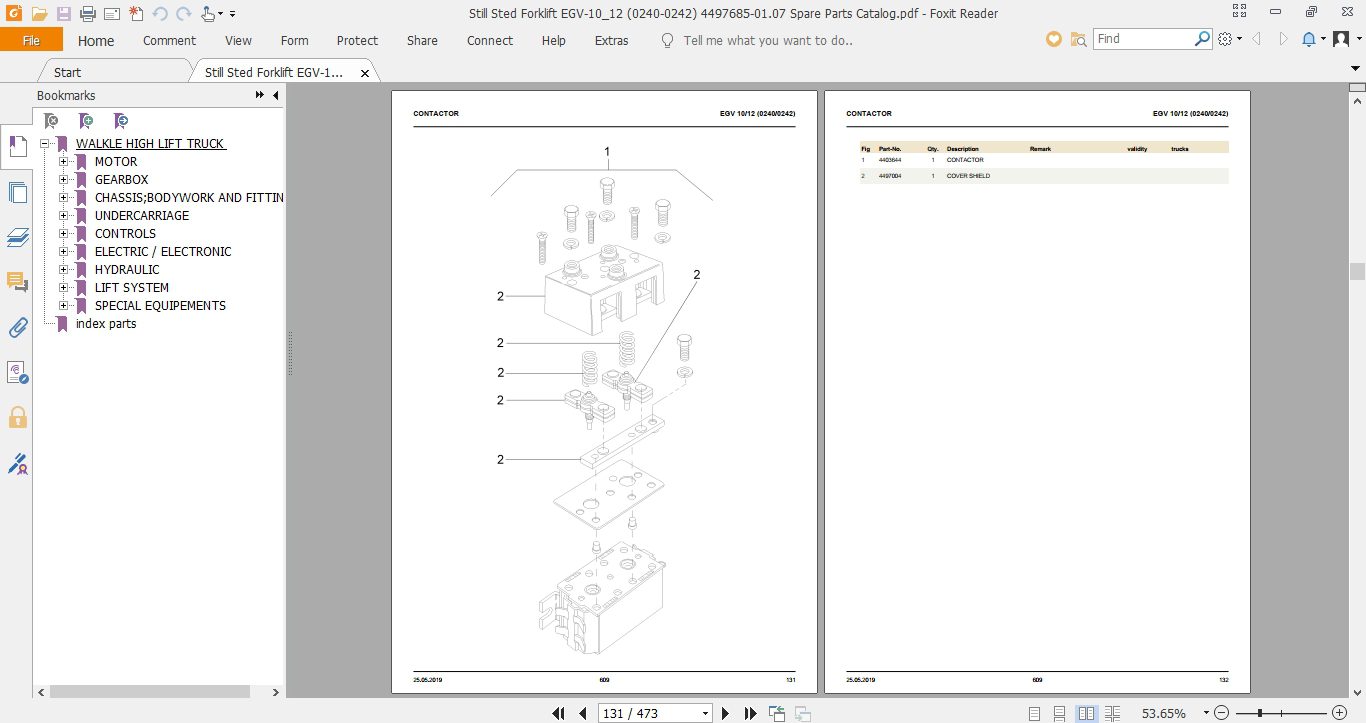The height and width of the screenshot is (723, 1366).
Task: Click the Save disk icon in quick toolbar
Action: [x=64, y=14]
